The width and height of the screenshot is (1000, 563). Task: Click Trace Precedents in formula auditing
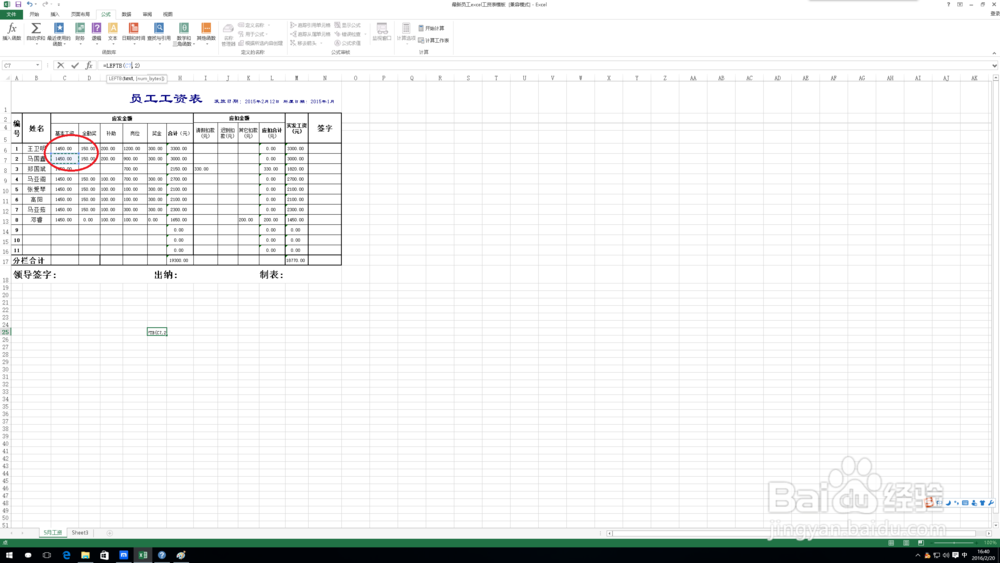click(311, 26)
